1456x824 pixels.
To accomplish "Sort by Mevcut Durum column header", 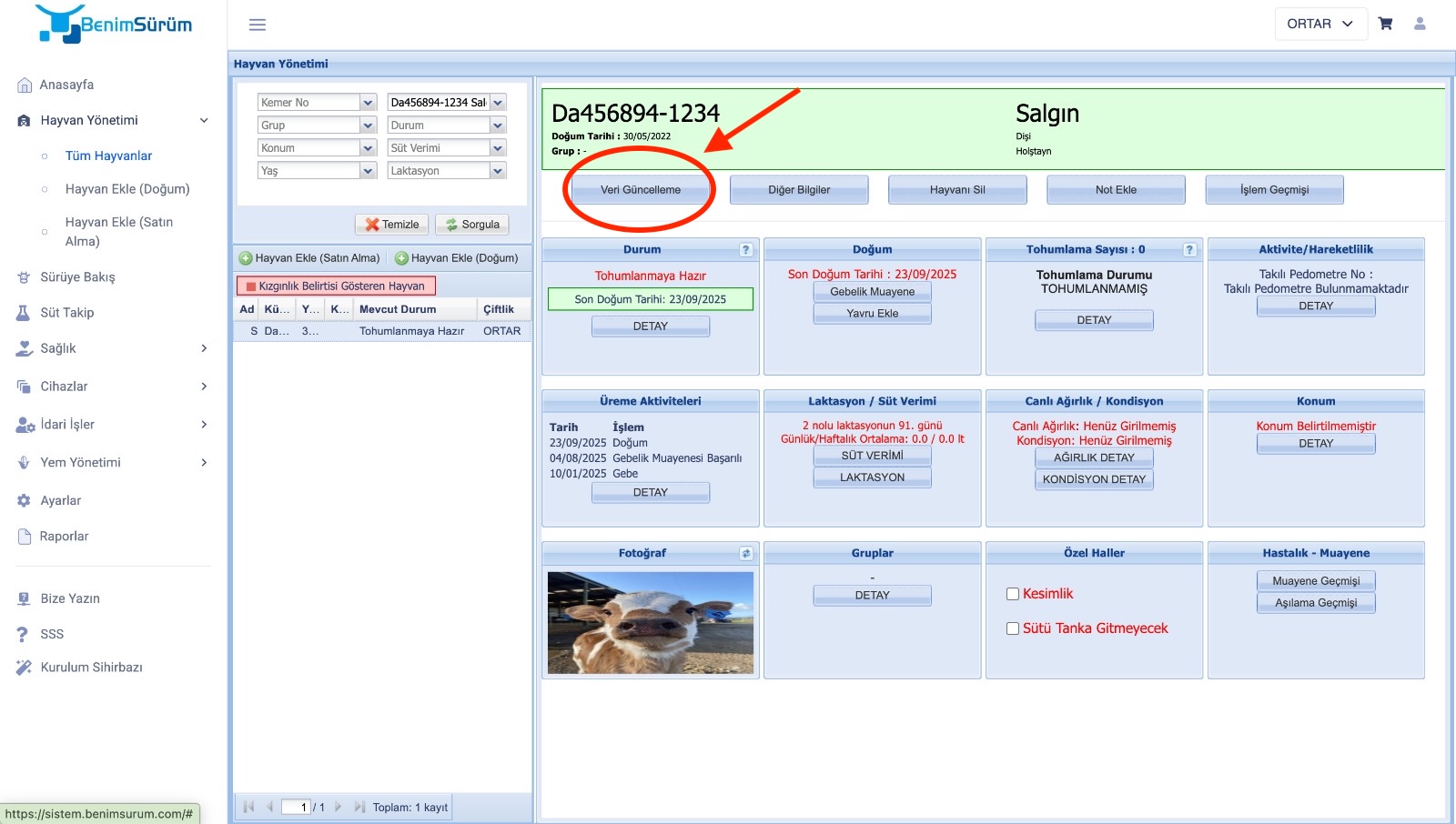I will (x=415, y=309).
